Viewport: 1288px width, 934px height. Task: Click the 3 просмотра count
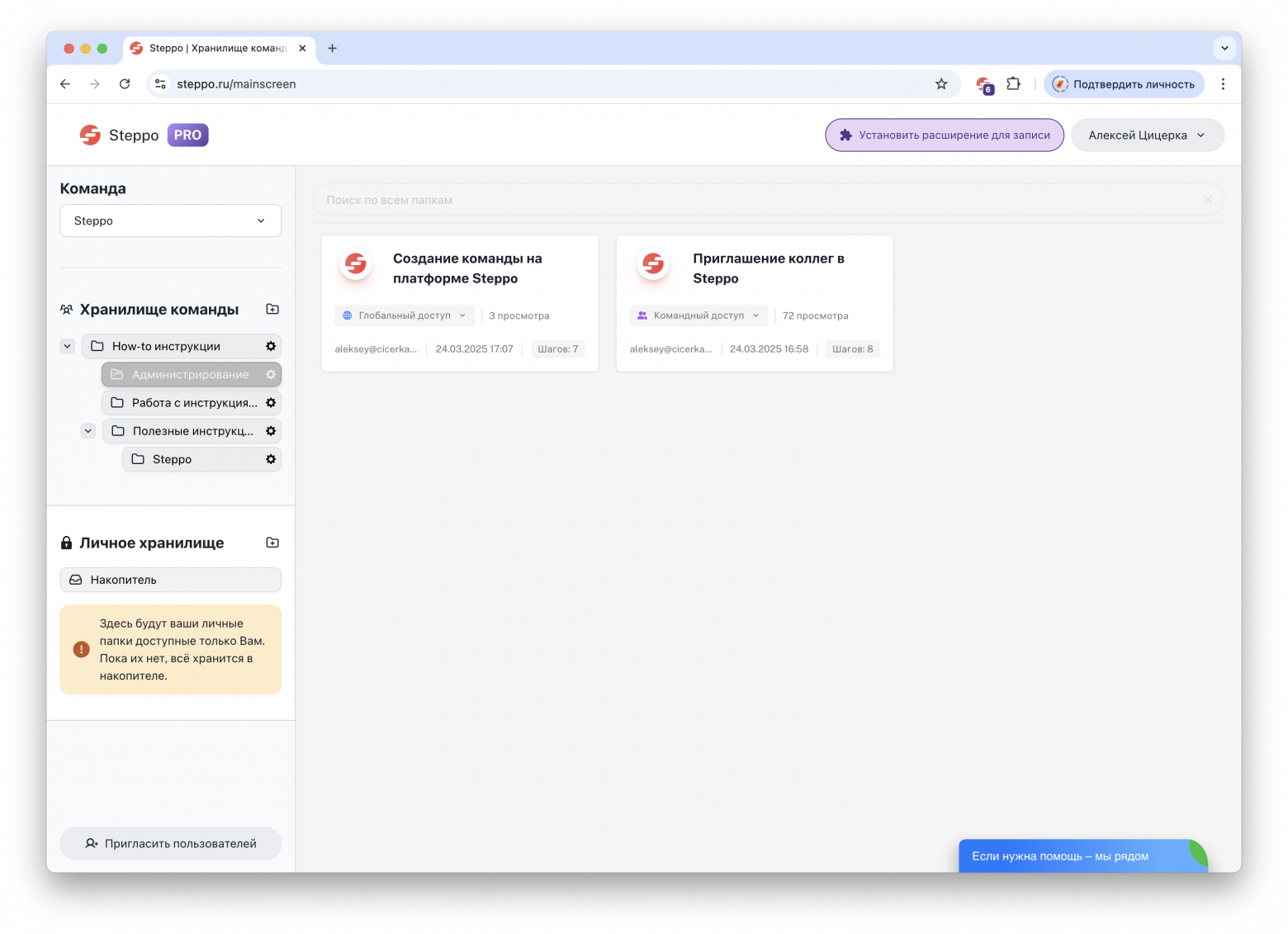coord(519,315)
